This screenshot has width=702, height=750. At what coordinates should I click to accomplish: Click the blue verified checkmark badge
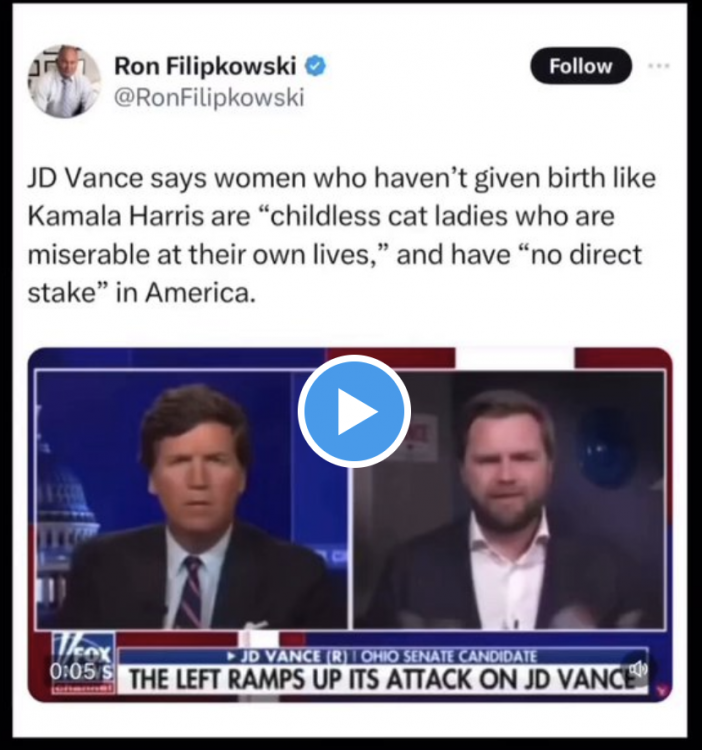point(316,66)
